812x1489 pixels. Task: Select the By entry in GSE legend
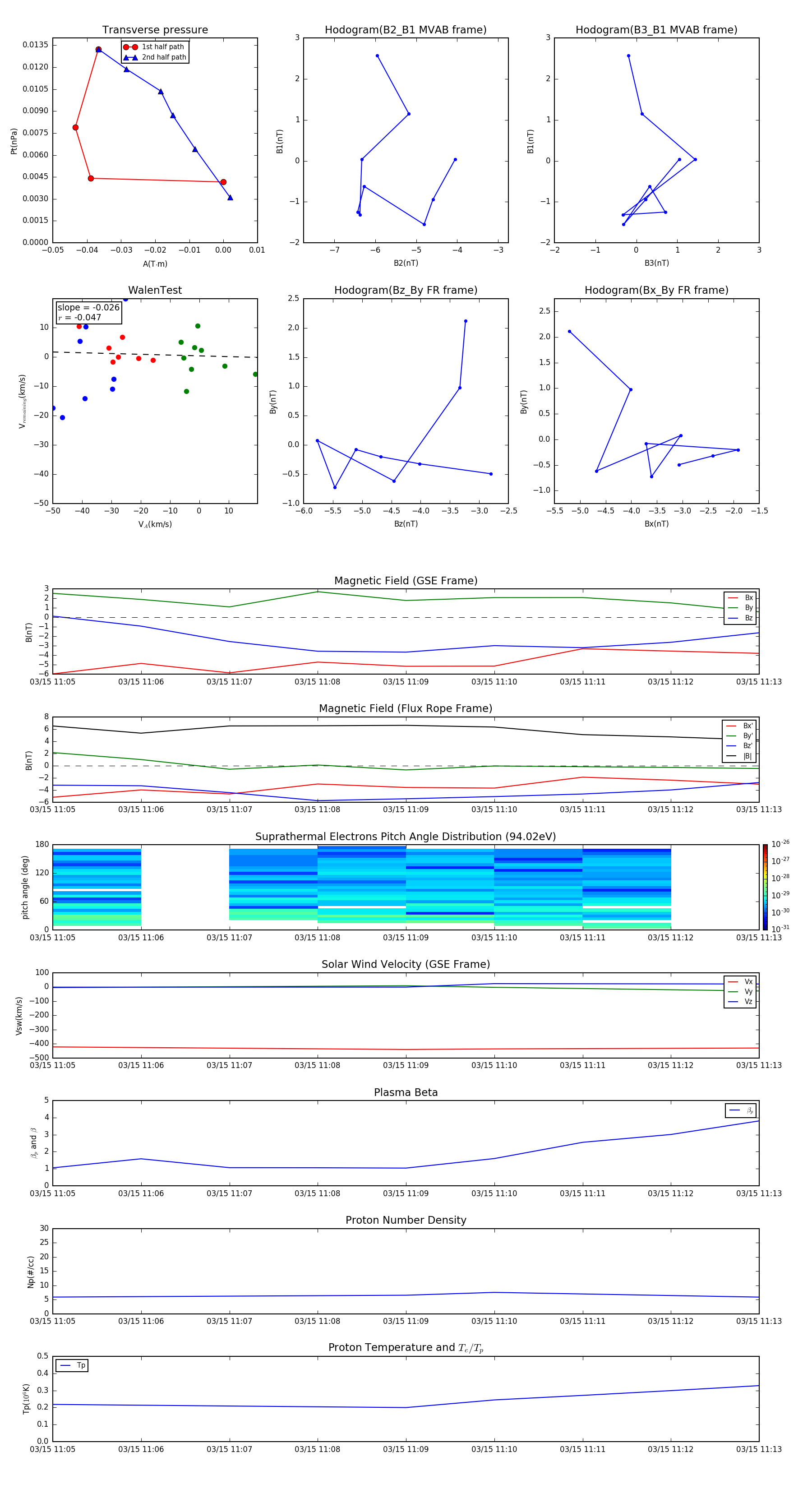[740, 607]
